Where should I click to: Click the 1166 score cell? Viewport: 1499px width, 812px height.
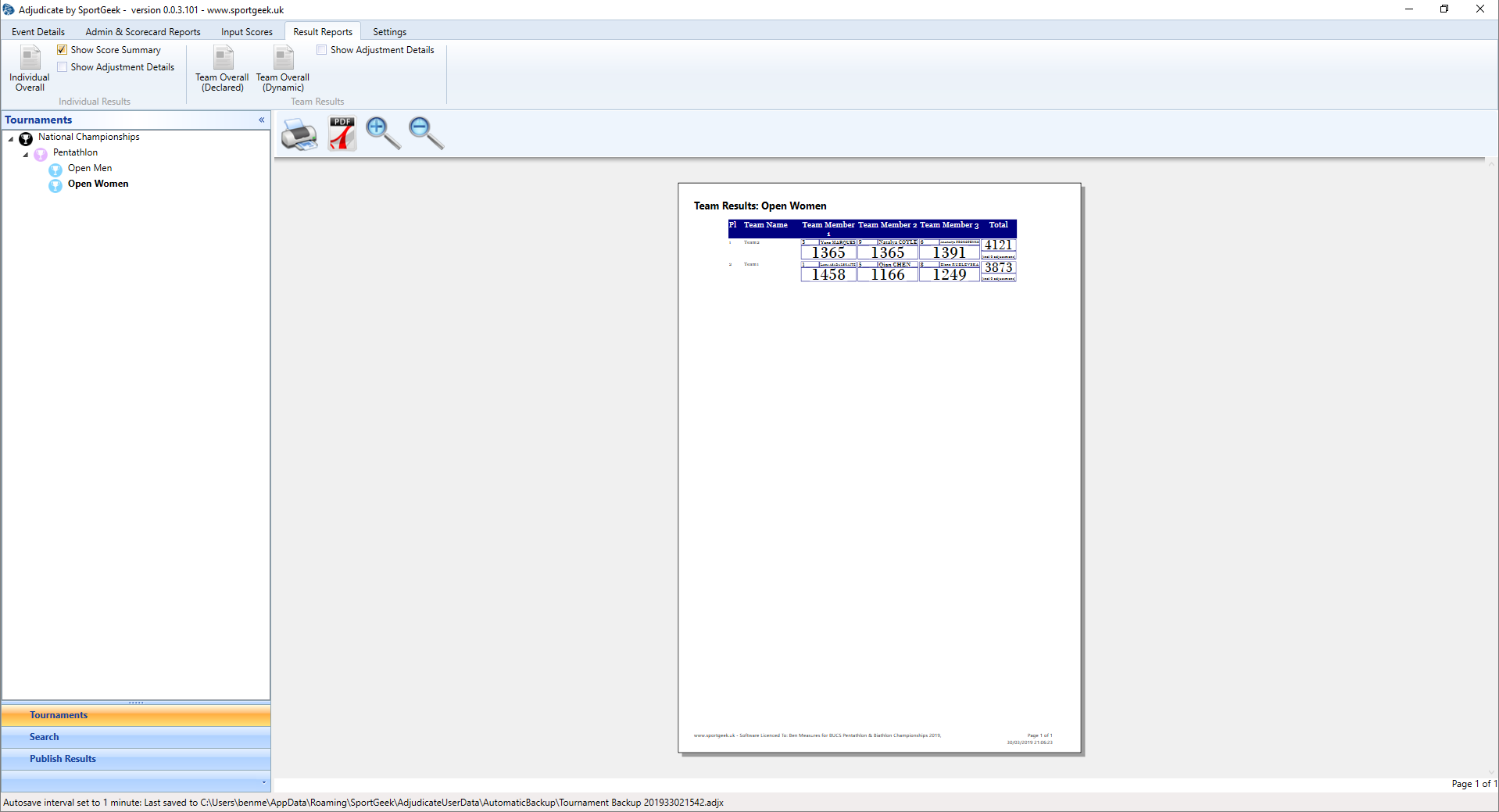pyautogui.click(x=888, y=274)
